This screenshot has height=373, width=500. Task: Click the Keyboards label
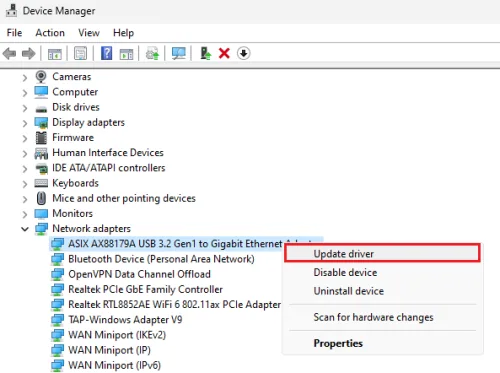(76, 183)
